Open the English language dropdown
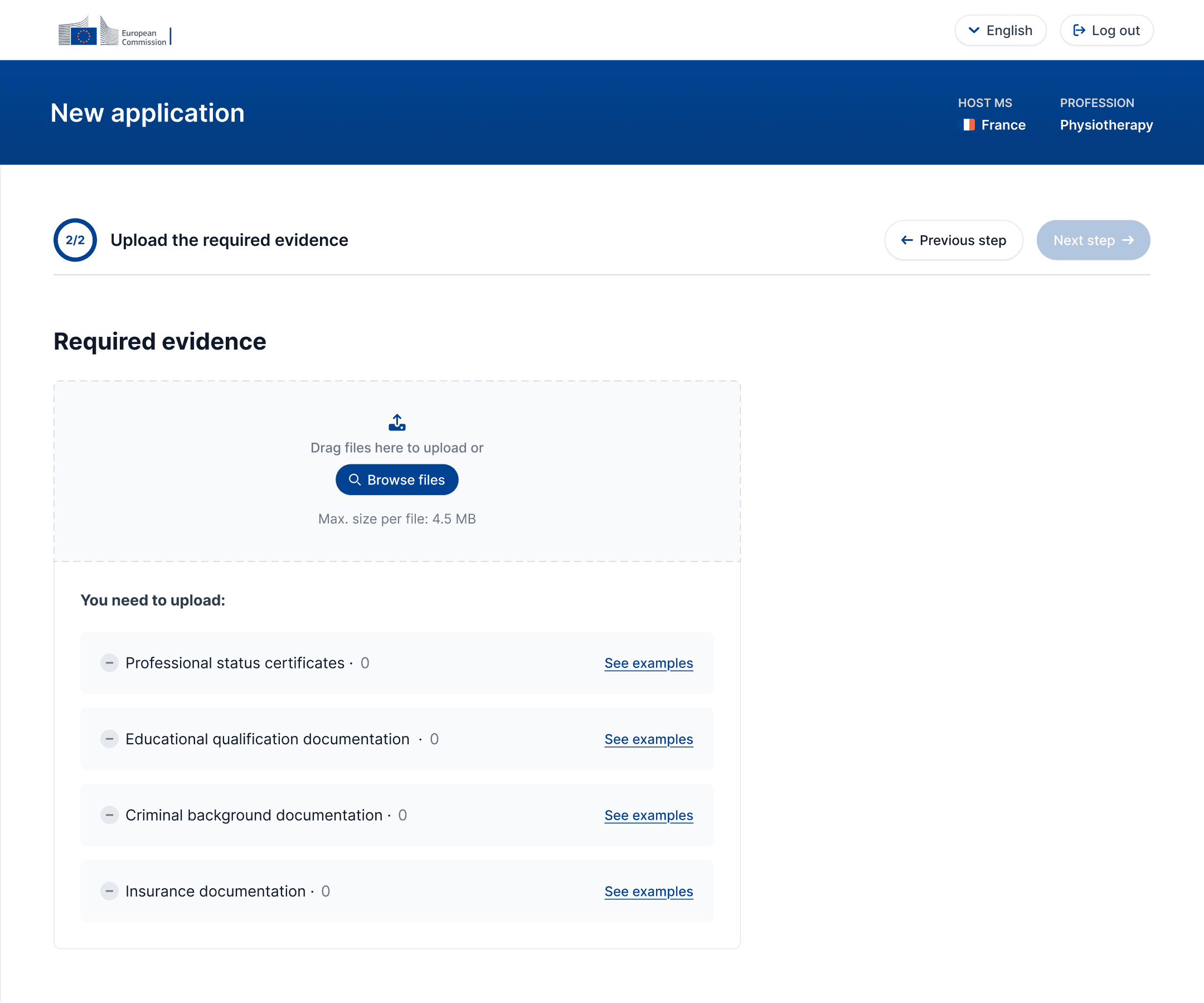The image size is (1204, 1003). point(1001,30)
